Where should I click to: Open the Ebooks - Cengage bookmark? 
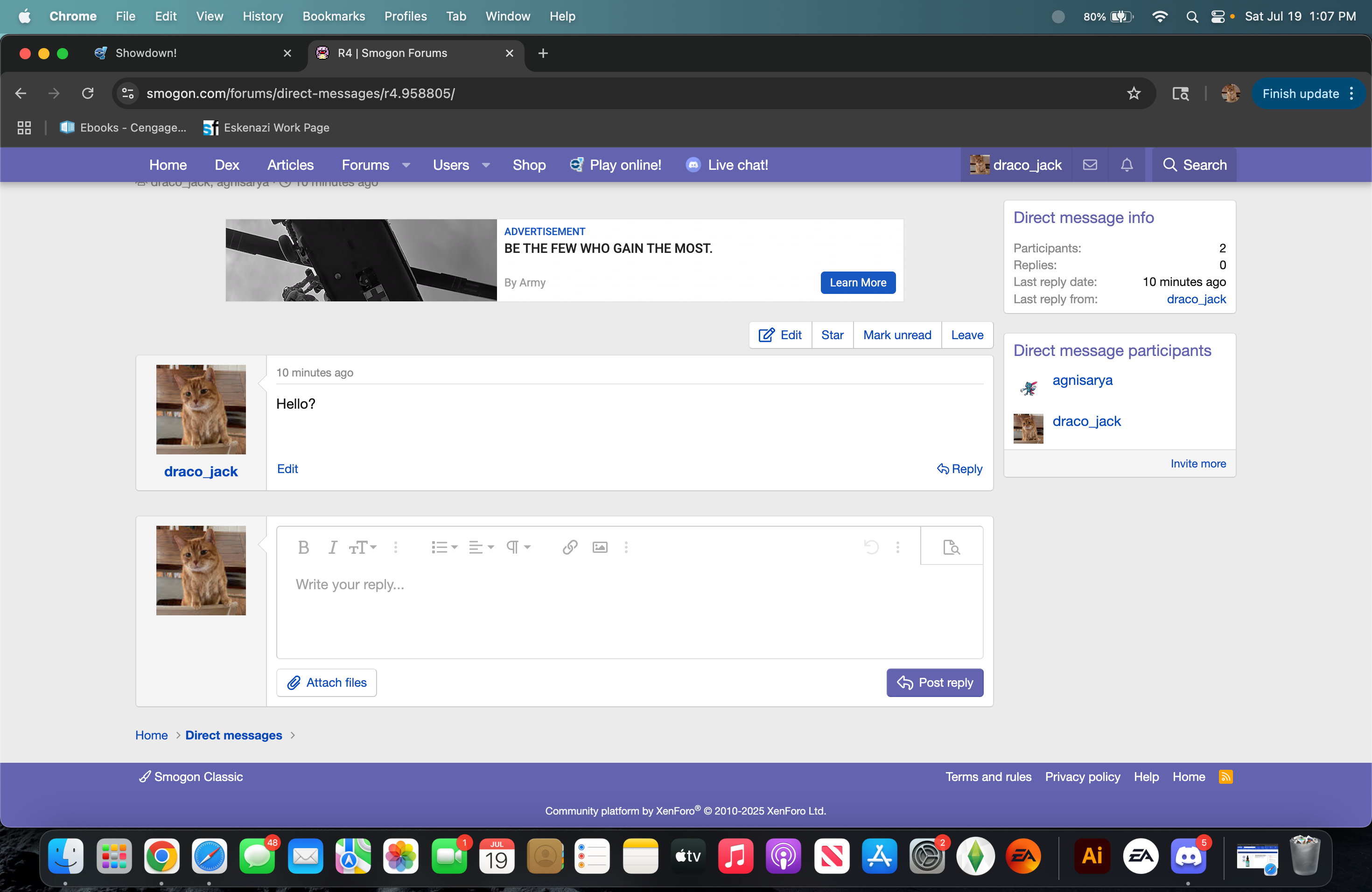coord(123,127)
